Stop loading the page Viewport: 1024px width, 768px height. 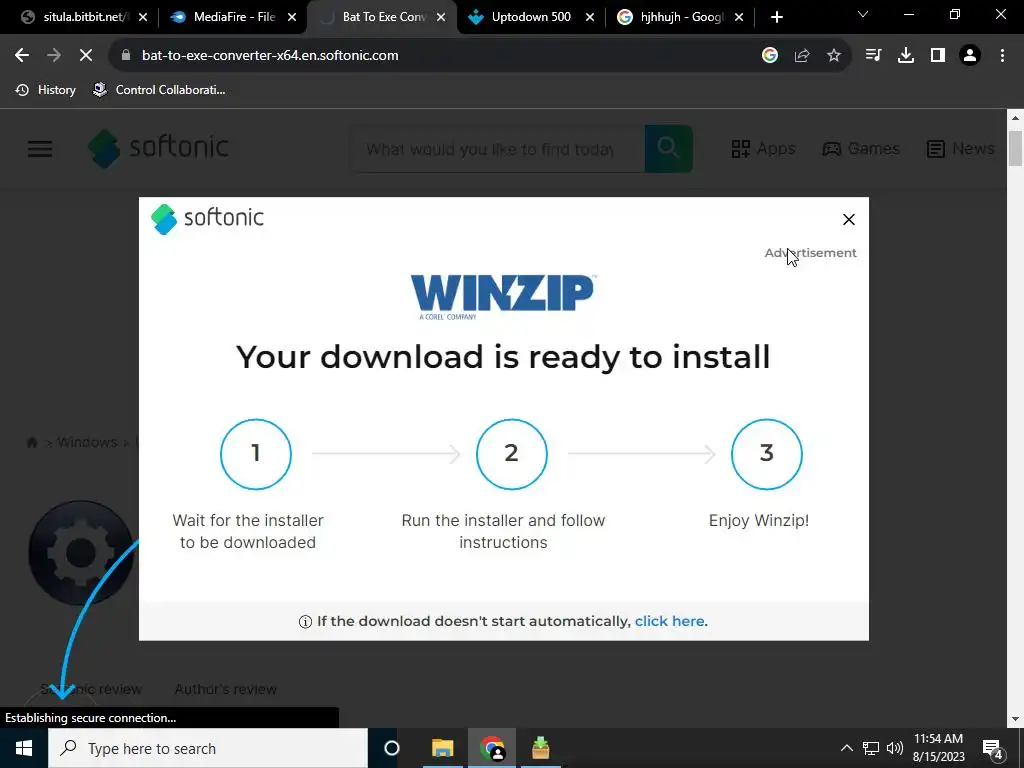86,56
